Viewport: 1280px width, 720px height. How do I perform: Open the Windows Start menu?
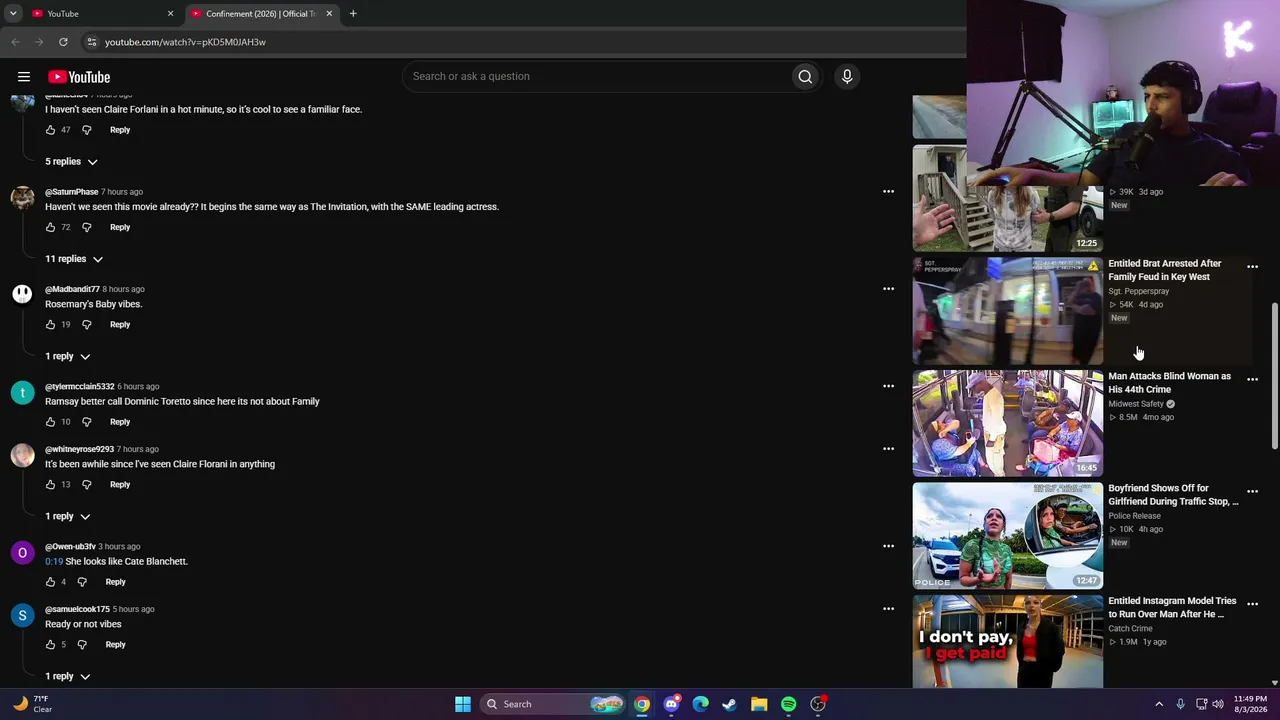(x=463, y=704)
